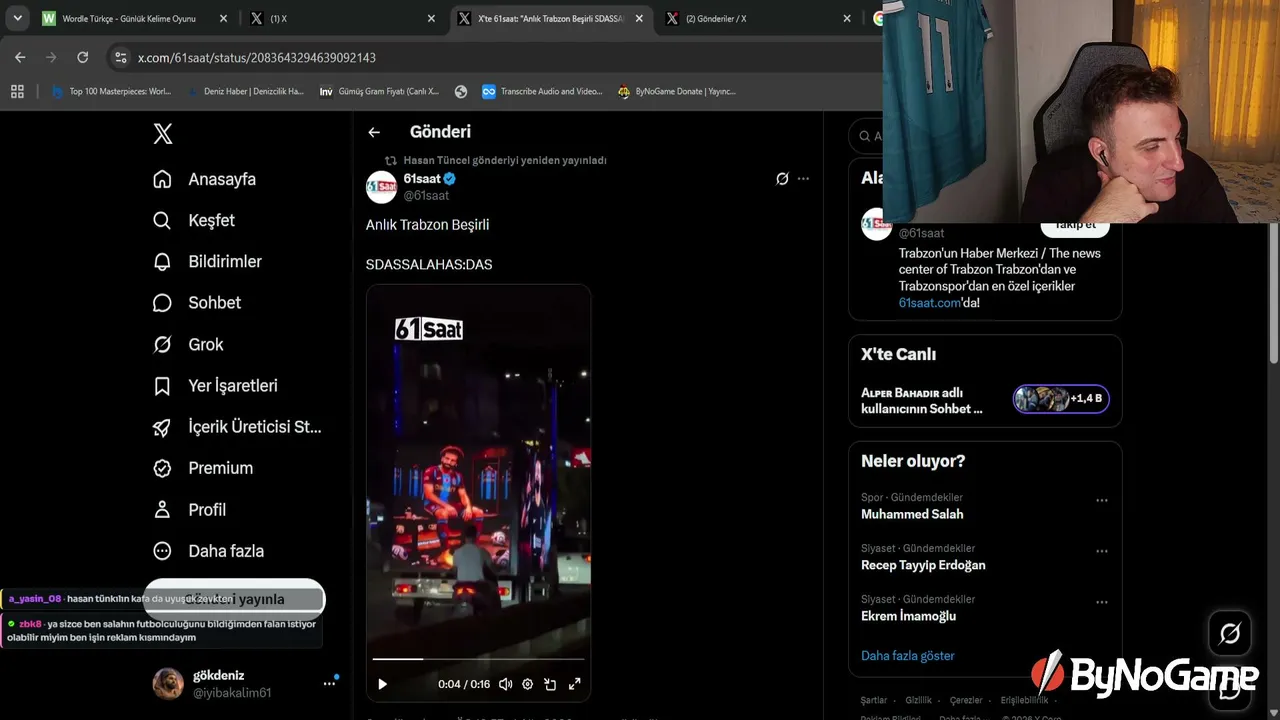Image resolution: width=1280 pixels, height=720 pixels.
Task: Open options for Ekrem İmamoğlu trend
Action: [x=1102, y=602]
